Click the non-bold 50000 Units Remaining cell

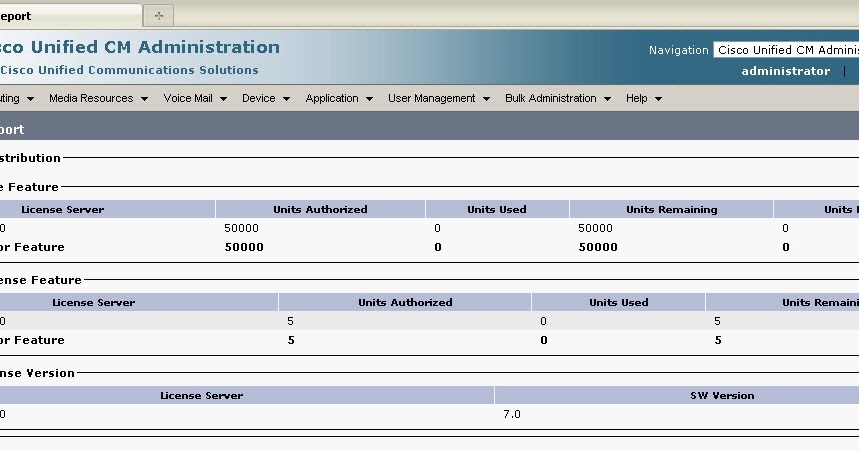(x=595, y=228)
